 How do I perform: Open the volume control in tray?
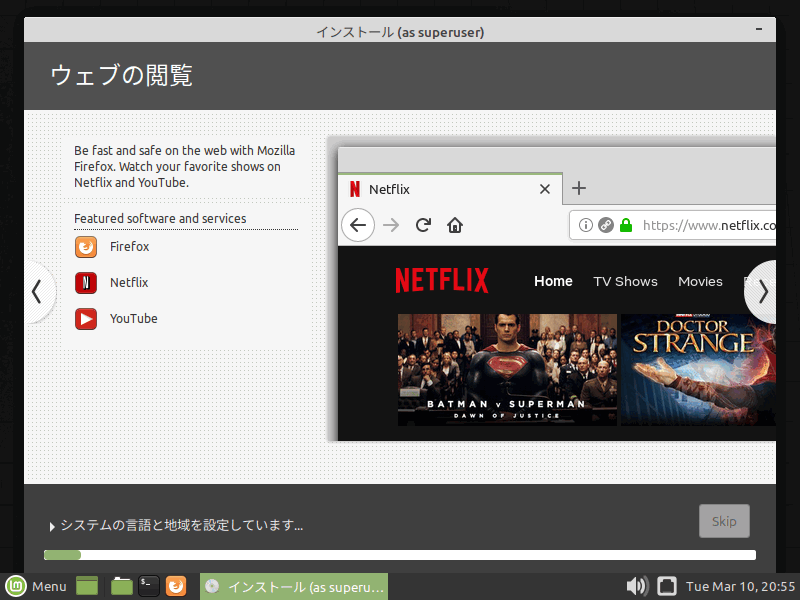pos(637,586)
